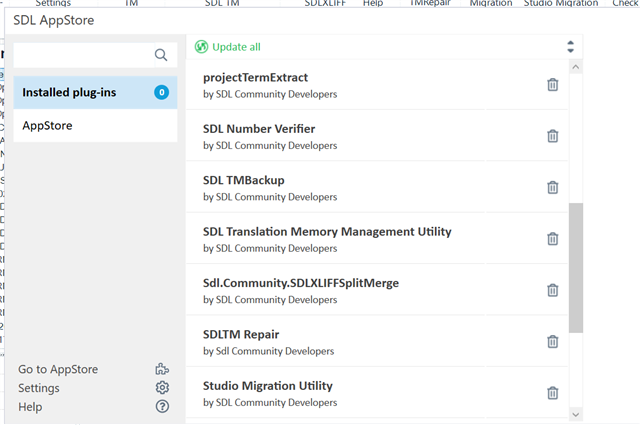Click the scrollbar up arrow
Image resolution: width=640 pixels, height=425 pixels.
(576, 67)
